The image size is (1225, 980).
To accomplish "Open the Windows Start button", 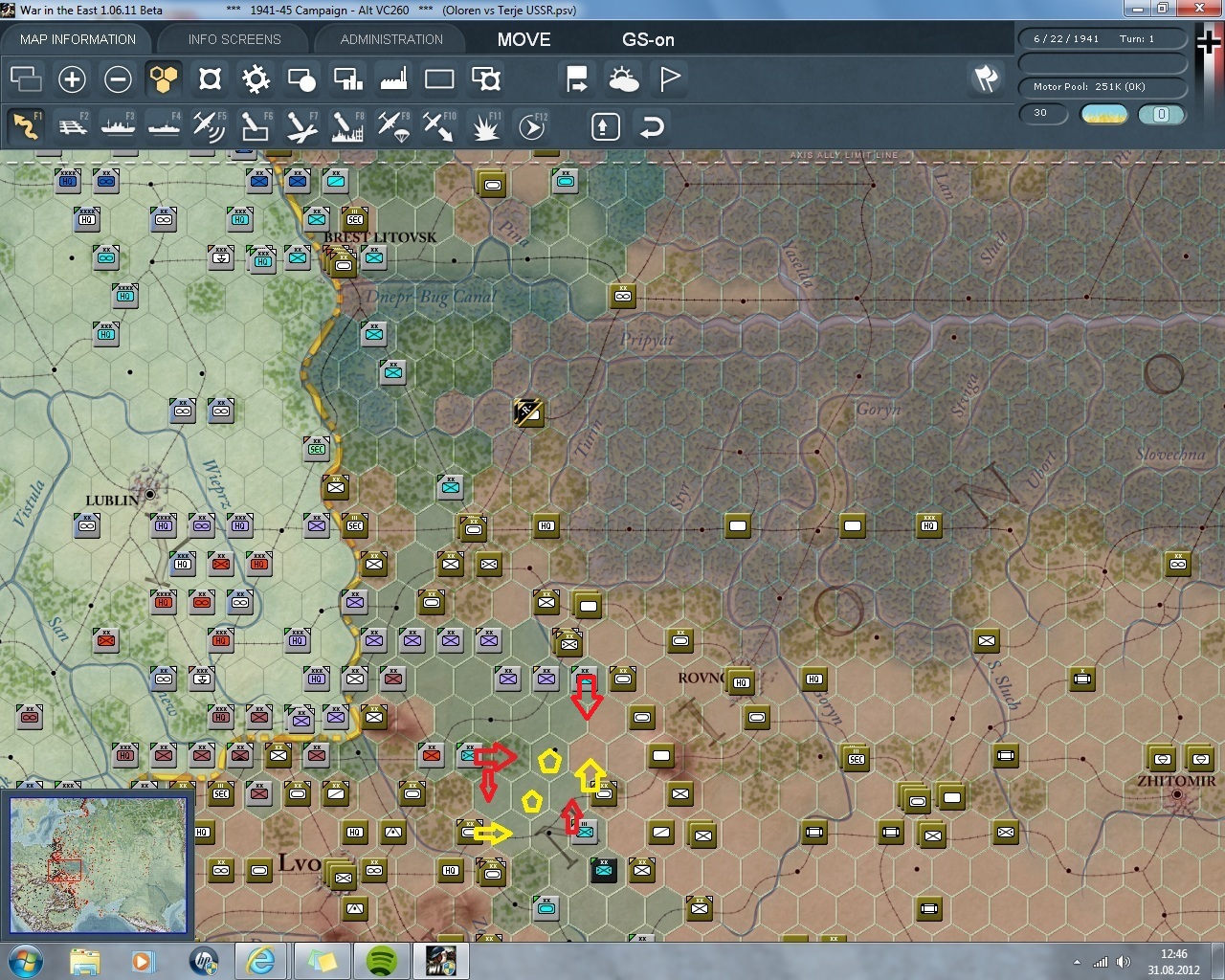I will [25, 961].
